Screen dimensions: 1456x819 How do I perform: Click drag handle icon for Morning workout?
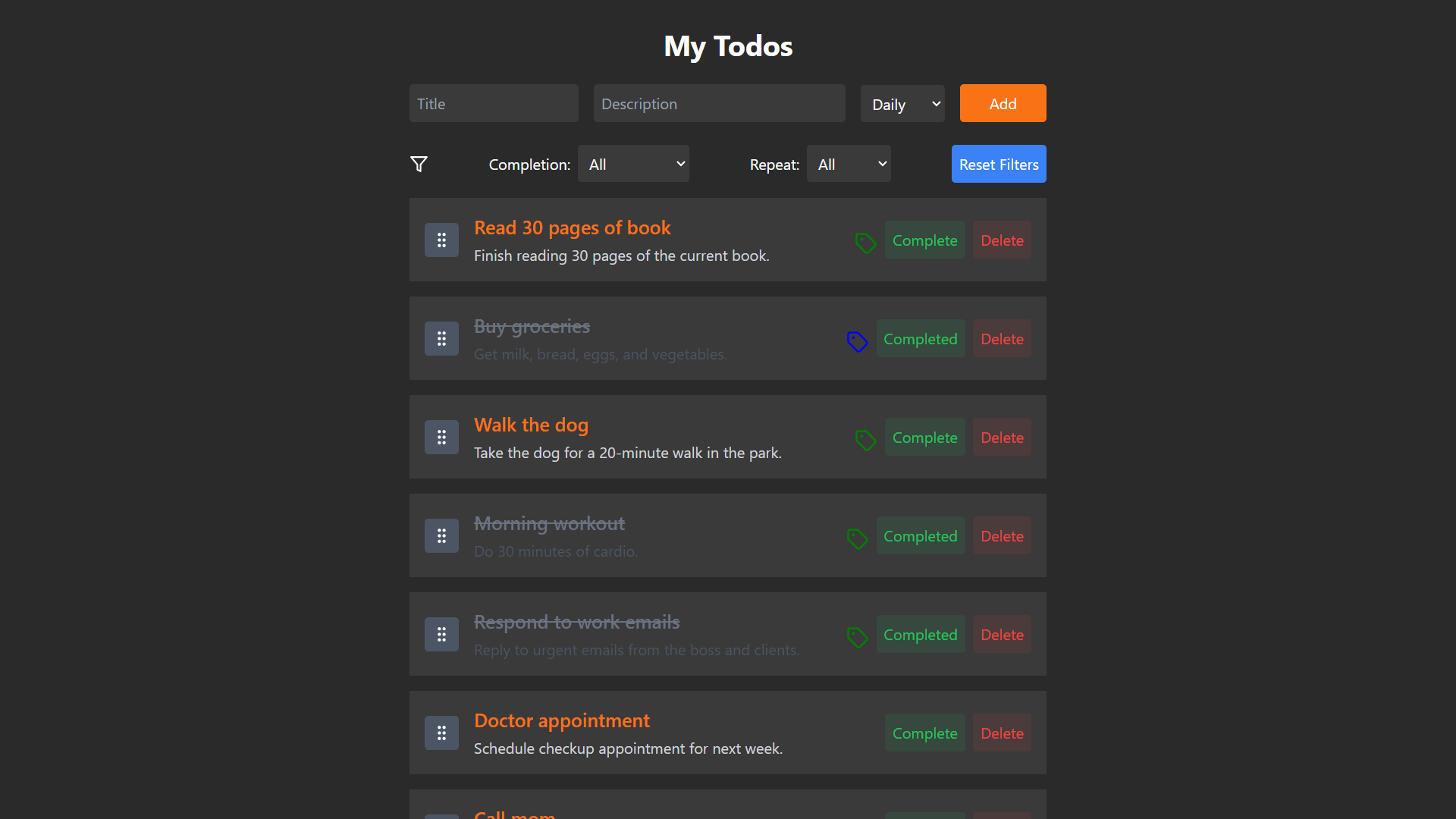click(x=441, y=535)
